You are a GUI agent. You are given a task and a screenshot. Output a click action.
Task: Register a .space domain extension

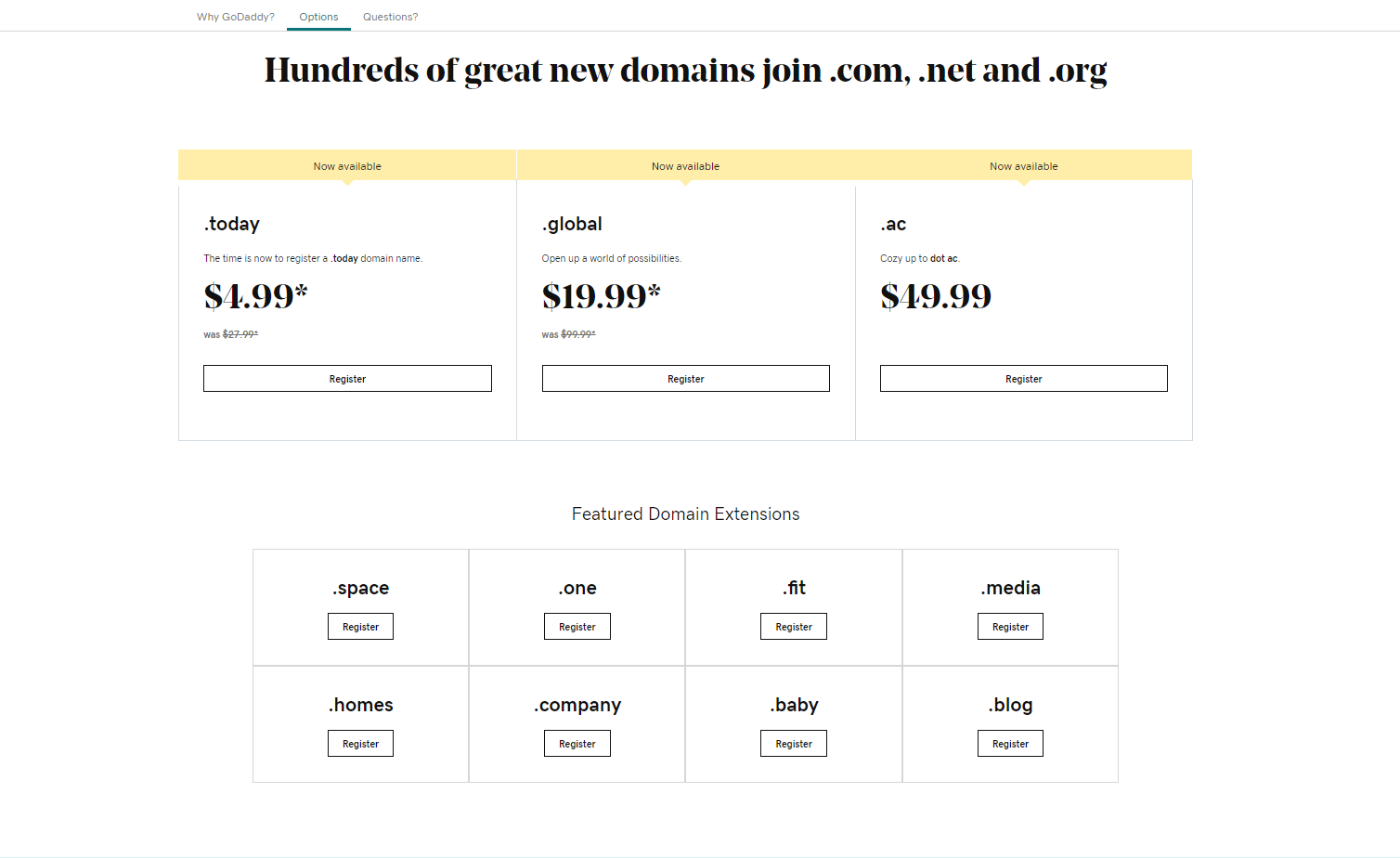click(360, 626)
